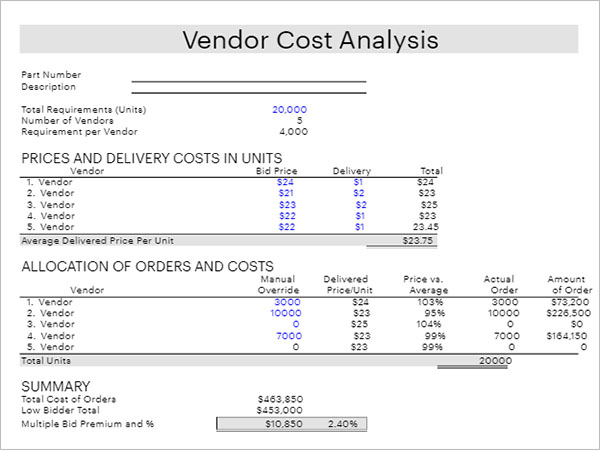Select the $226,500 Amount of Order cell
This screenshot has width=600, height=450.
566,313
